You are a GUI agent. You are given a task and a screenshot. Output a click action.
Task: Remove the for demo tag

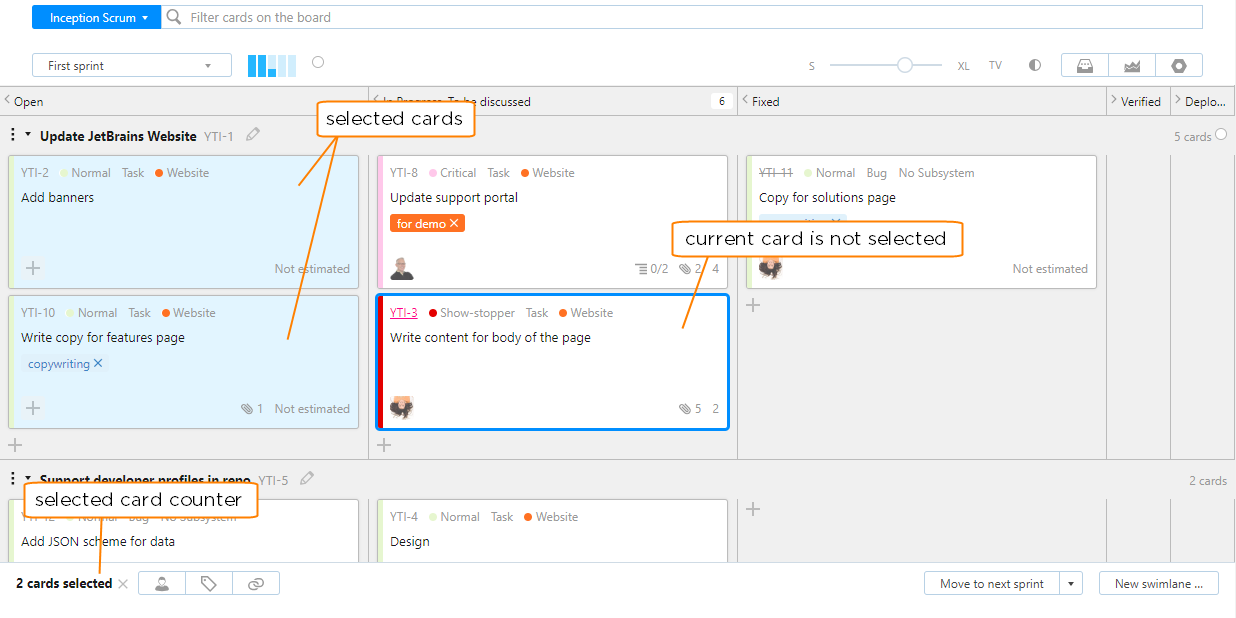[x=454, y=223]
